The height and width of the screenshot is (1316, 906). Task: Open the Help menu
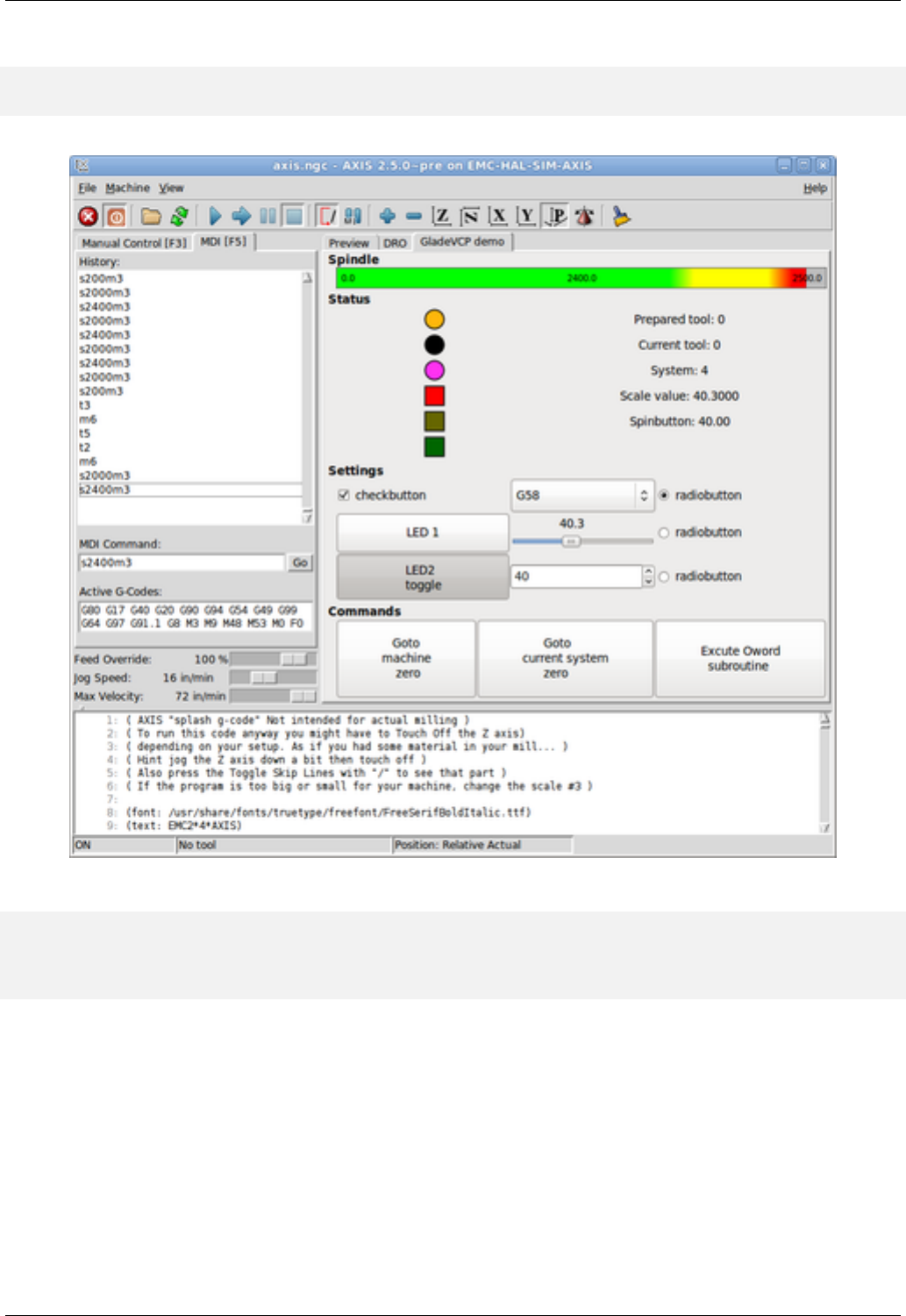[815, 188]
